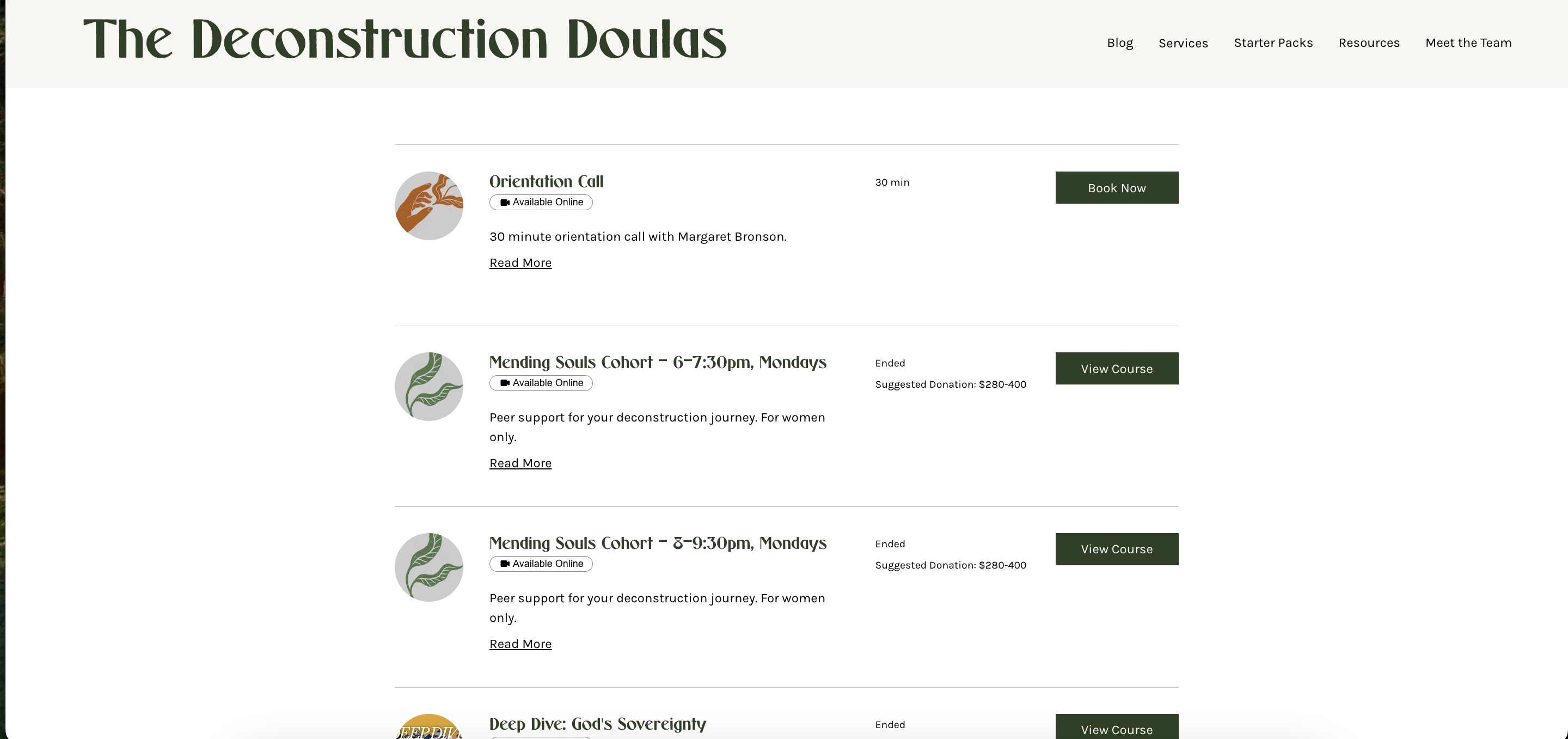Click the 6-7:30pm Mending Souls leaf icon
Viewport: 1568px width, 739px height.
pos(428,387)
